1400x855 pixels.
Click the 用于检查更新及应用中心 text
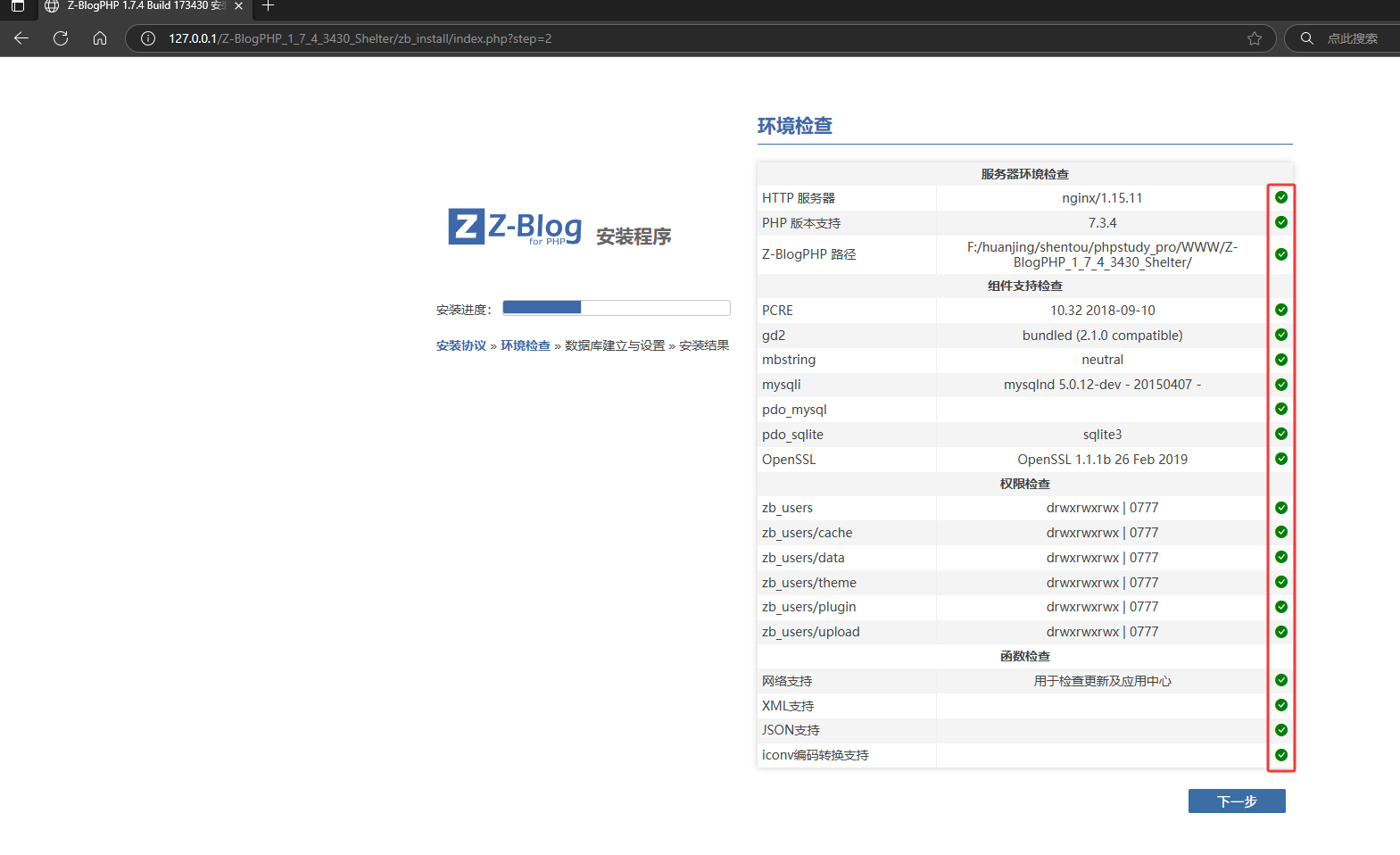pyautogui.click(x=1102, y=681)
